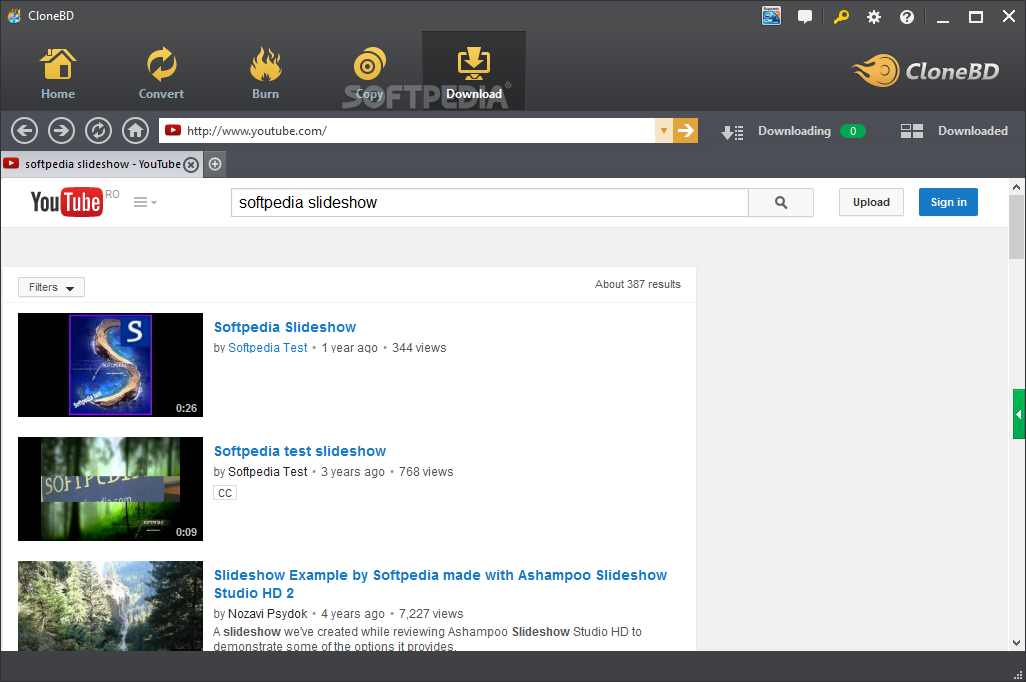This screenshot has width=1026, height=682.
Task: Open the Settings gear icon
Action: (x=874, y=17)
